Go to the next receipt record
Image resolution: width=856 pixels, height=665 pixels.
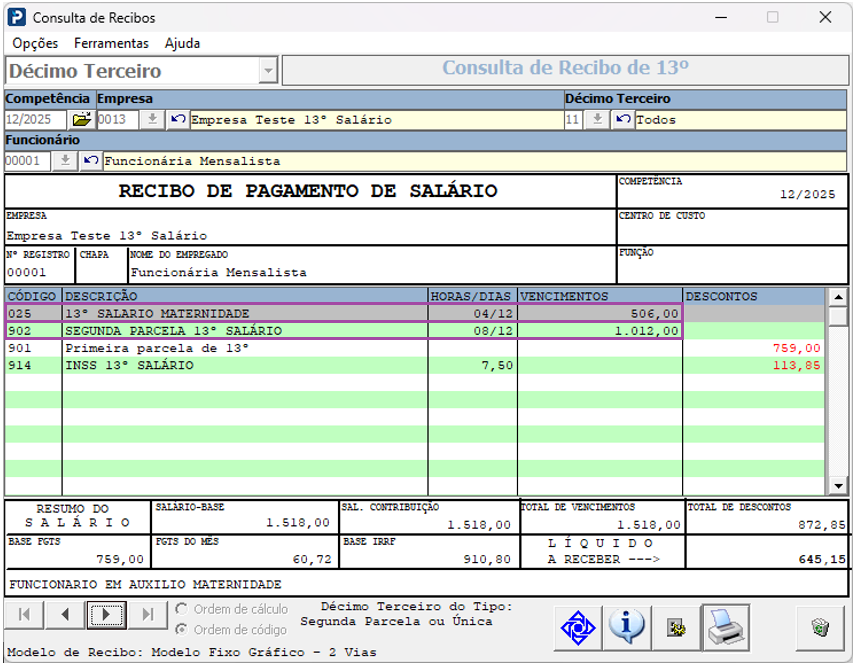[x=106, y=614]
